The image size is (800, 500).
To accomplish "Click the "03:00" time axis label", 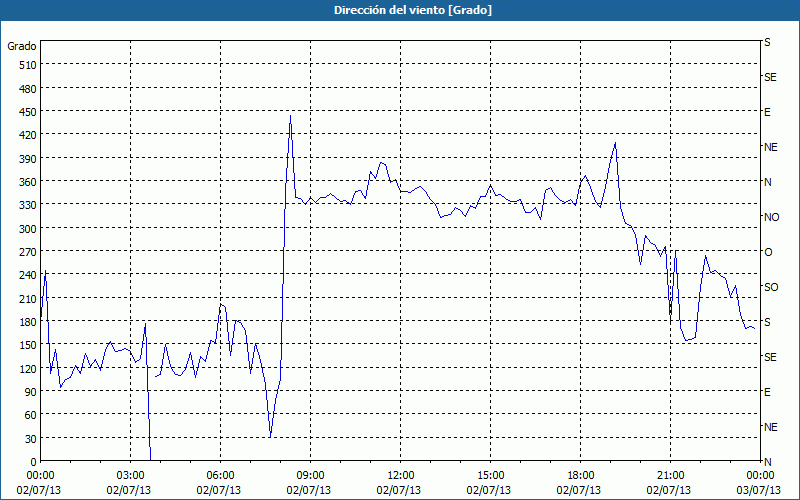I will 131,476.
